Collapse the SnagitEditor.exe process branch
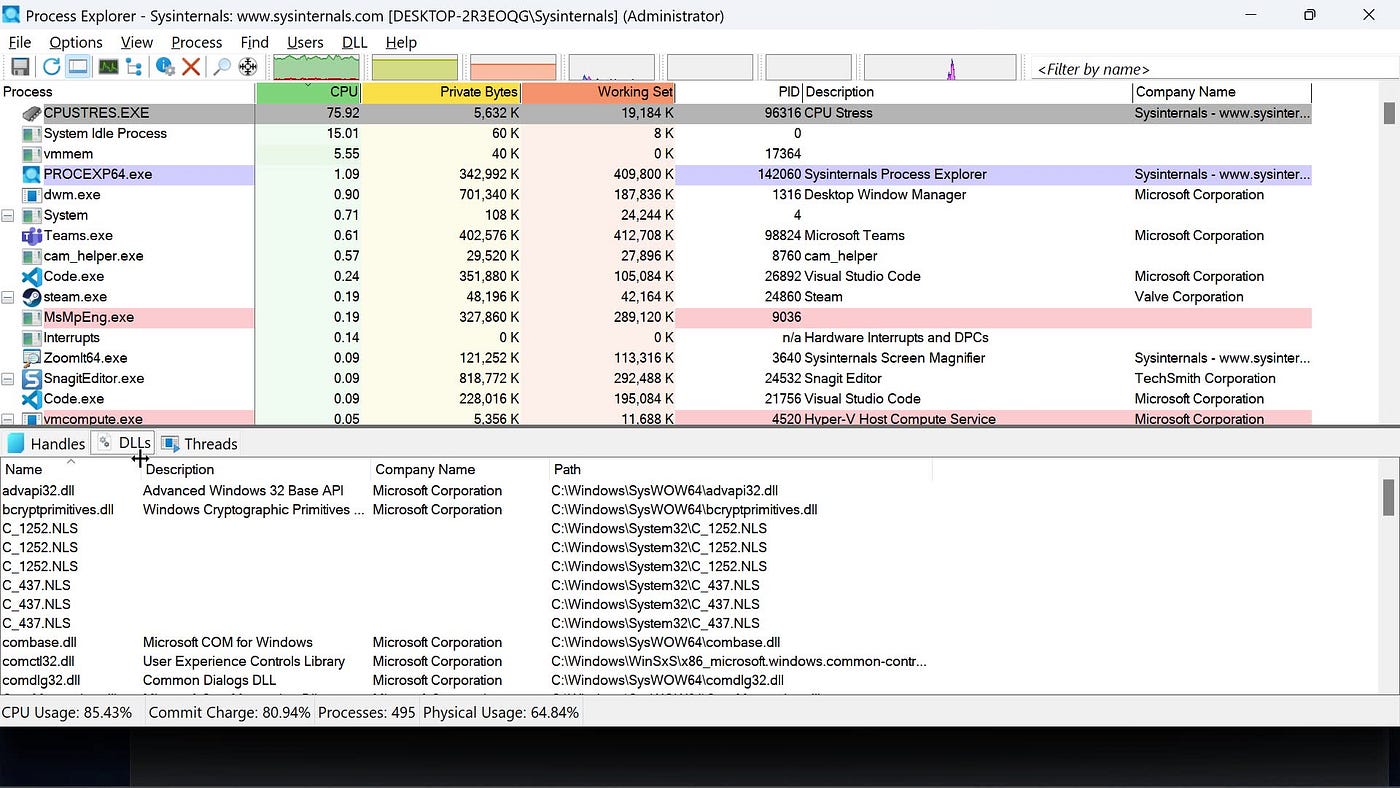 [8, 379]
